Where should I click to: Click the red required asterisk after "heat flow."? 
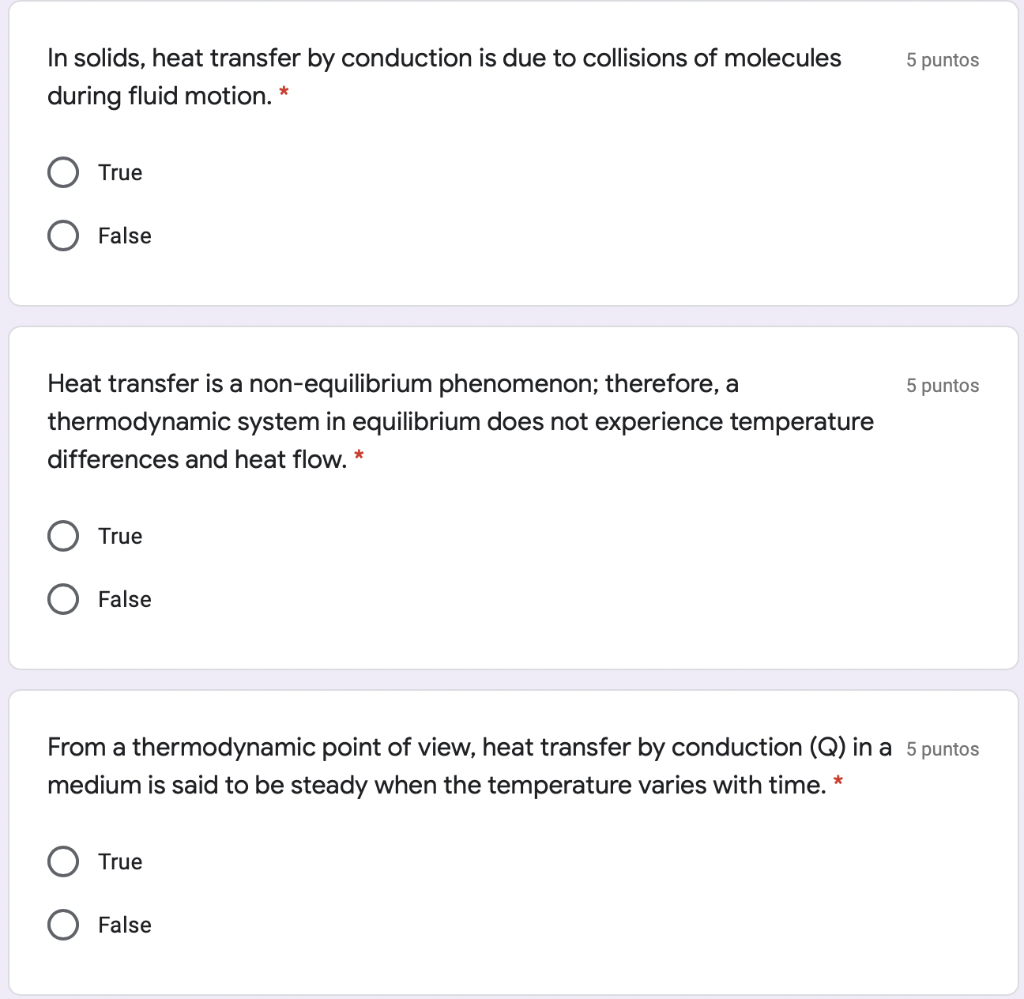[x=359, y=458]
